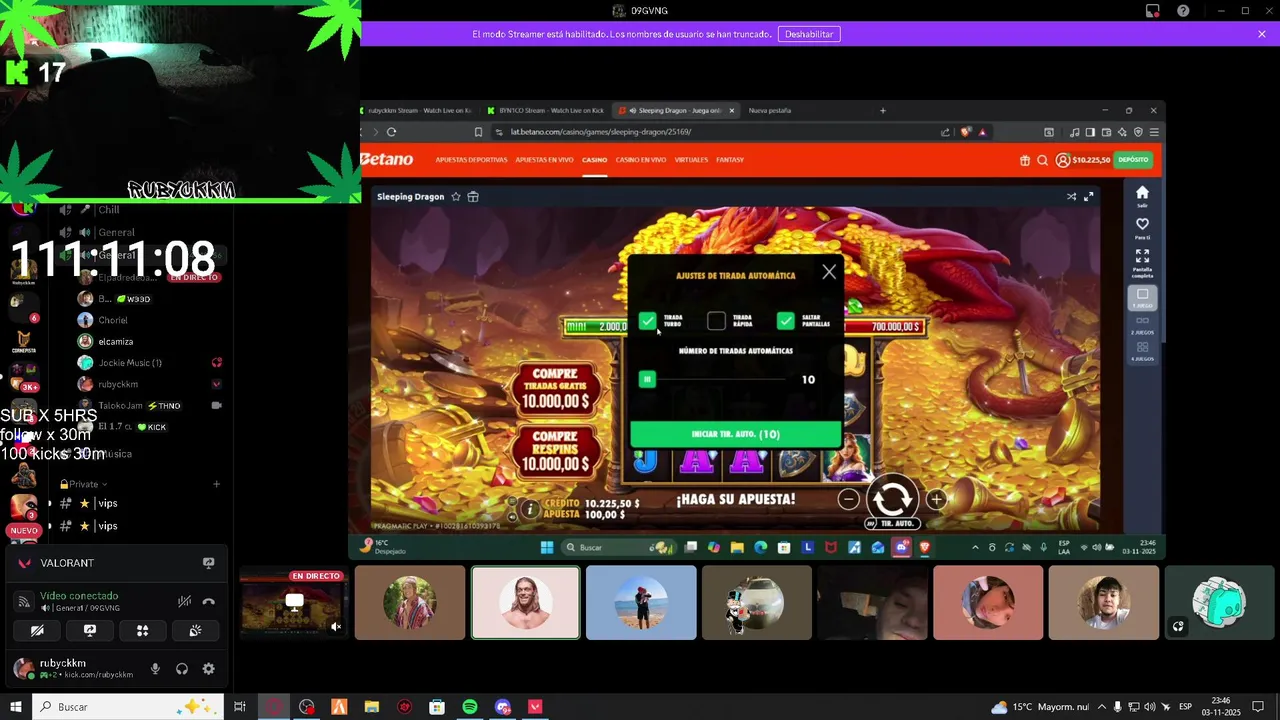The height and width of the screenshot is (720, 1280).
Task: Open Discord user settings gear
Action: (208, 669)
